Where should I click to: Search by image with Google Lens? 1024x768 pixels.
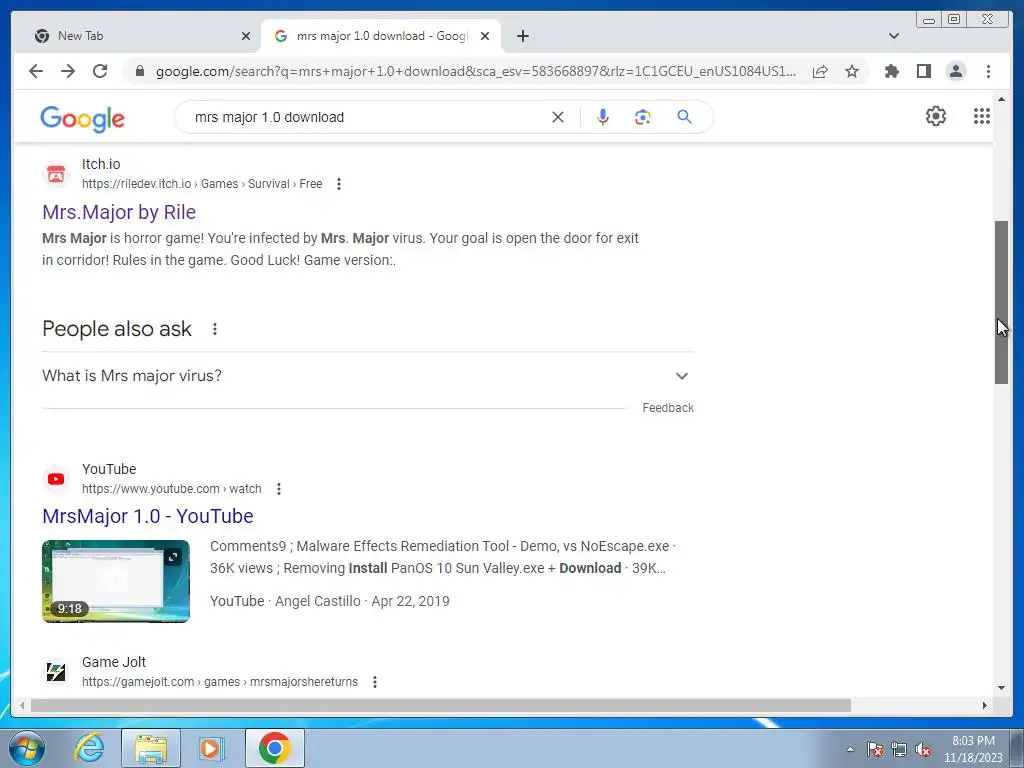tap(643, 117)
